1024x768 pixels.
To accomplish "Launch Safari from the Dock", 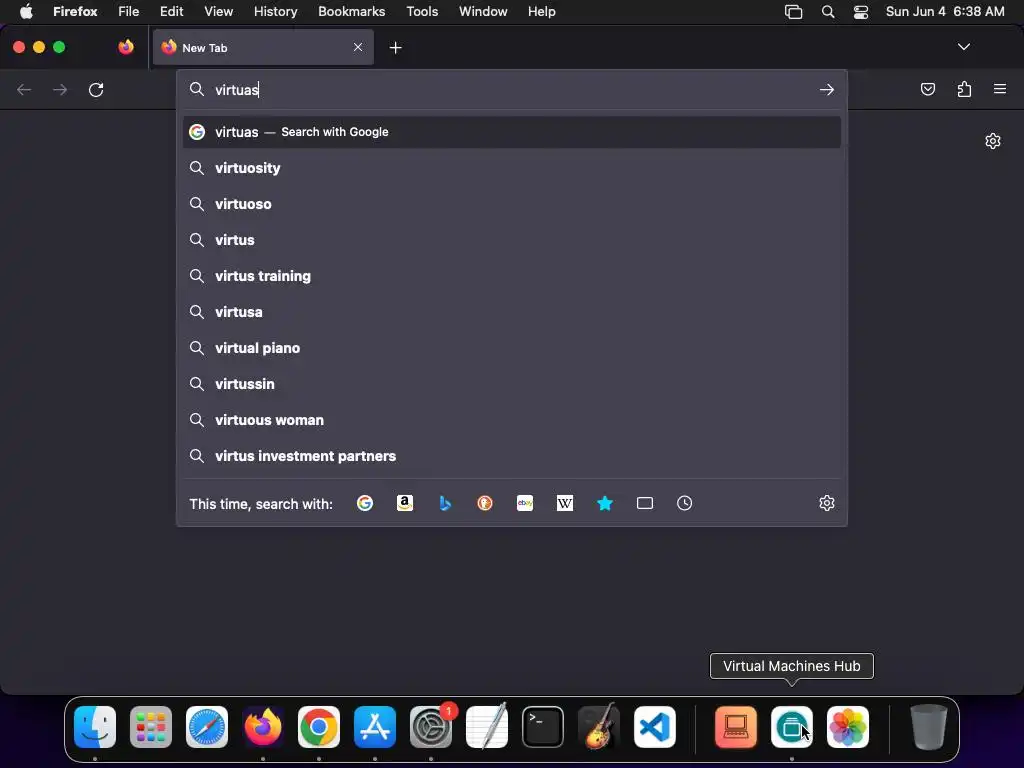I will [207, 726].
